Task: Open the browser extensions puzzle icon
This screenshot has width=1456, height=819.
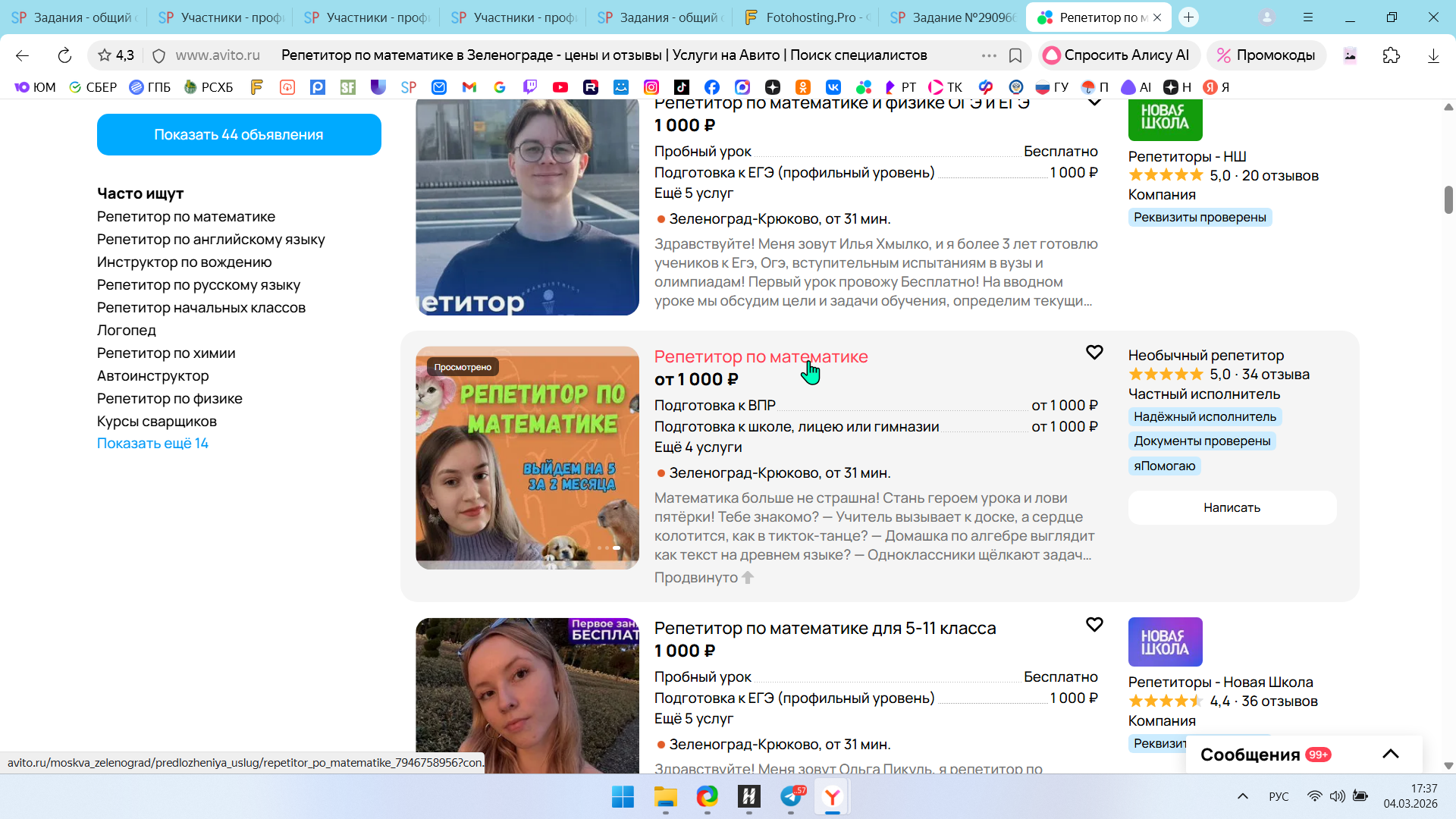Action: 1391,55
